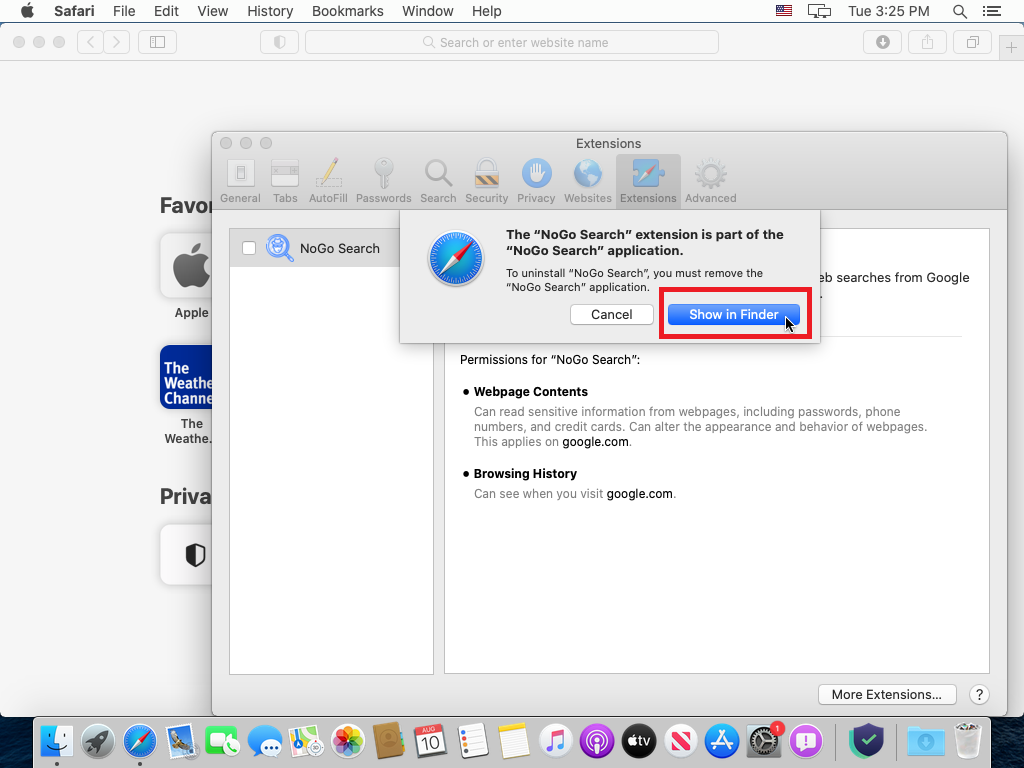Screen dimensions: 1024x768
Task: Click the privacy report shield toolbar button
Action: tap(280, 42)
